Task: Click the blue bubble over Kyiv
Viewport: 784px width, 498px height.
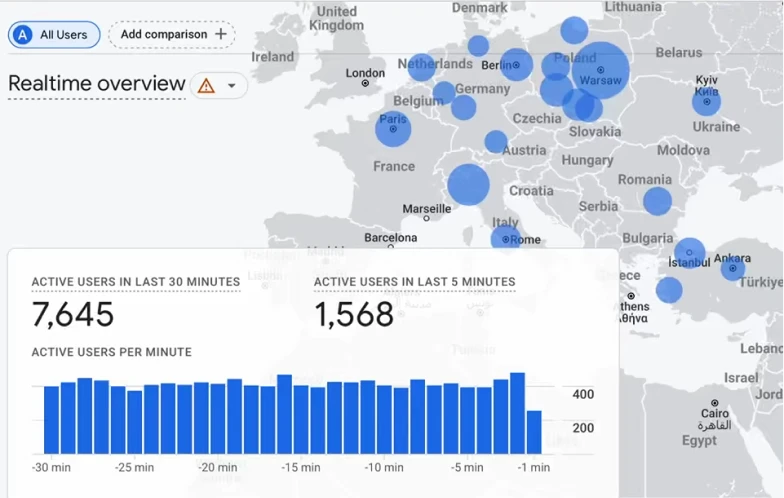Action: pyautogui.click(x=706, y=102)
